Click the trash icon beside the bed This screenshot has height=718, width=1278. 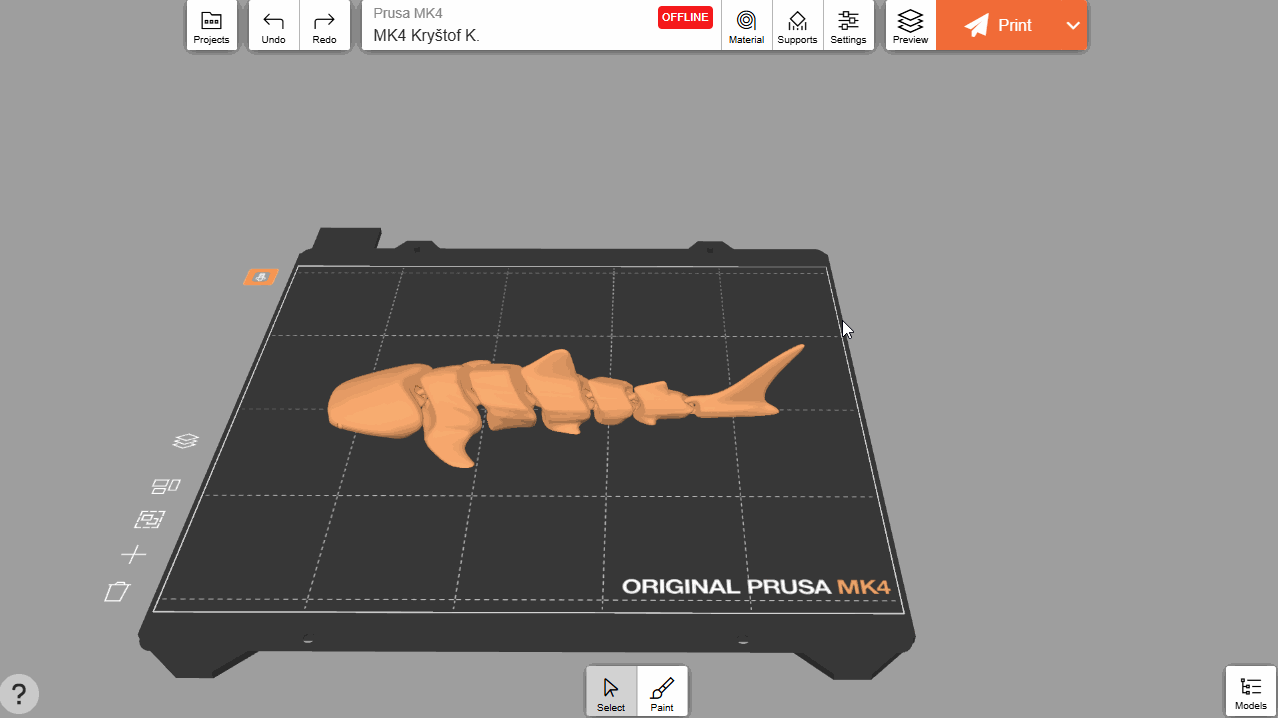[118, 592]
